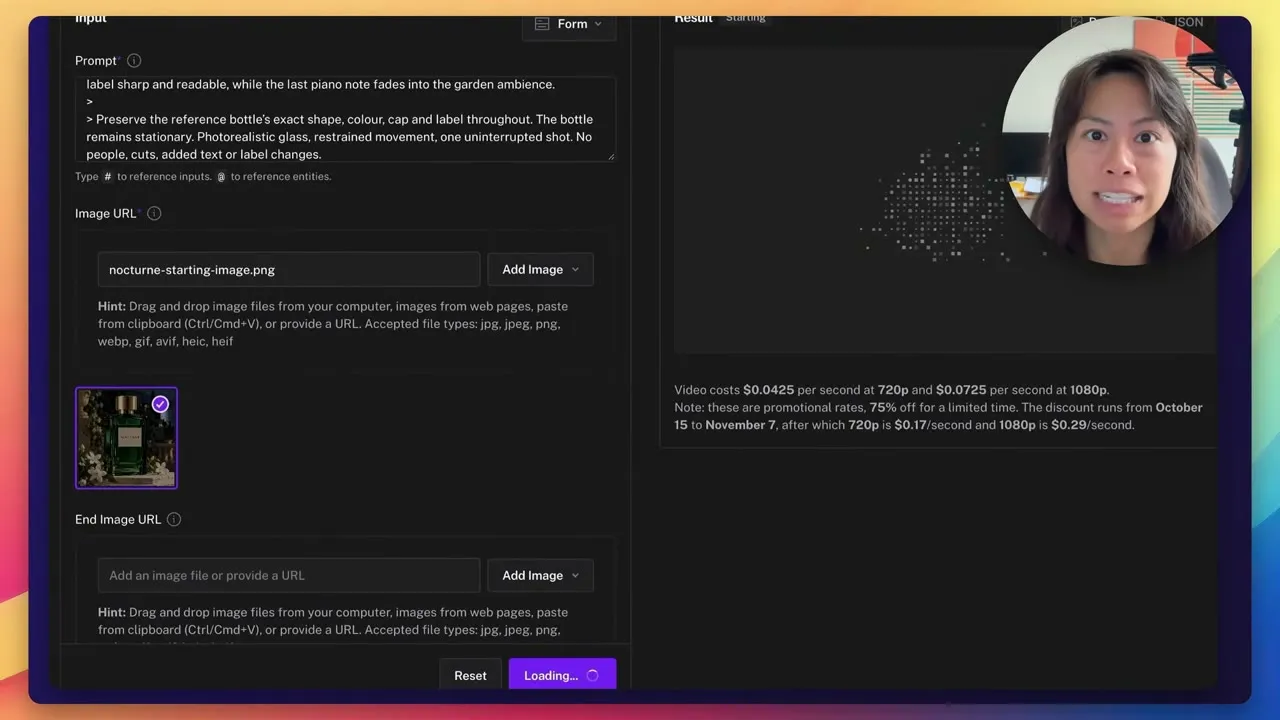Screen dimensions: 1280x720
Task: Click the 'End Image URL' field label
Action: coord(118,520)
